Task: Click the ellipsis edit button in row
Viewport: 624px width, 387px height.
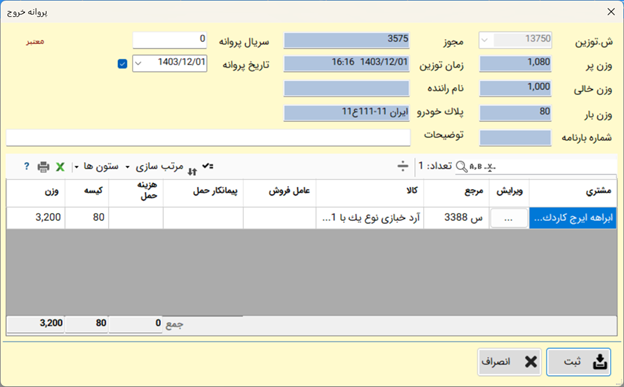Action: point(509,218)
